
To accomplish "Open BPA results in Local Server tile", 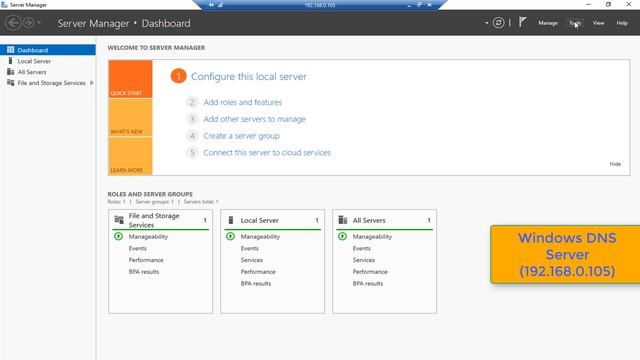I will (256, 284).
